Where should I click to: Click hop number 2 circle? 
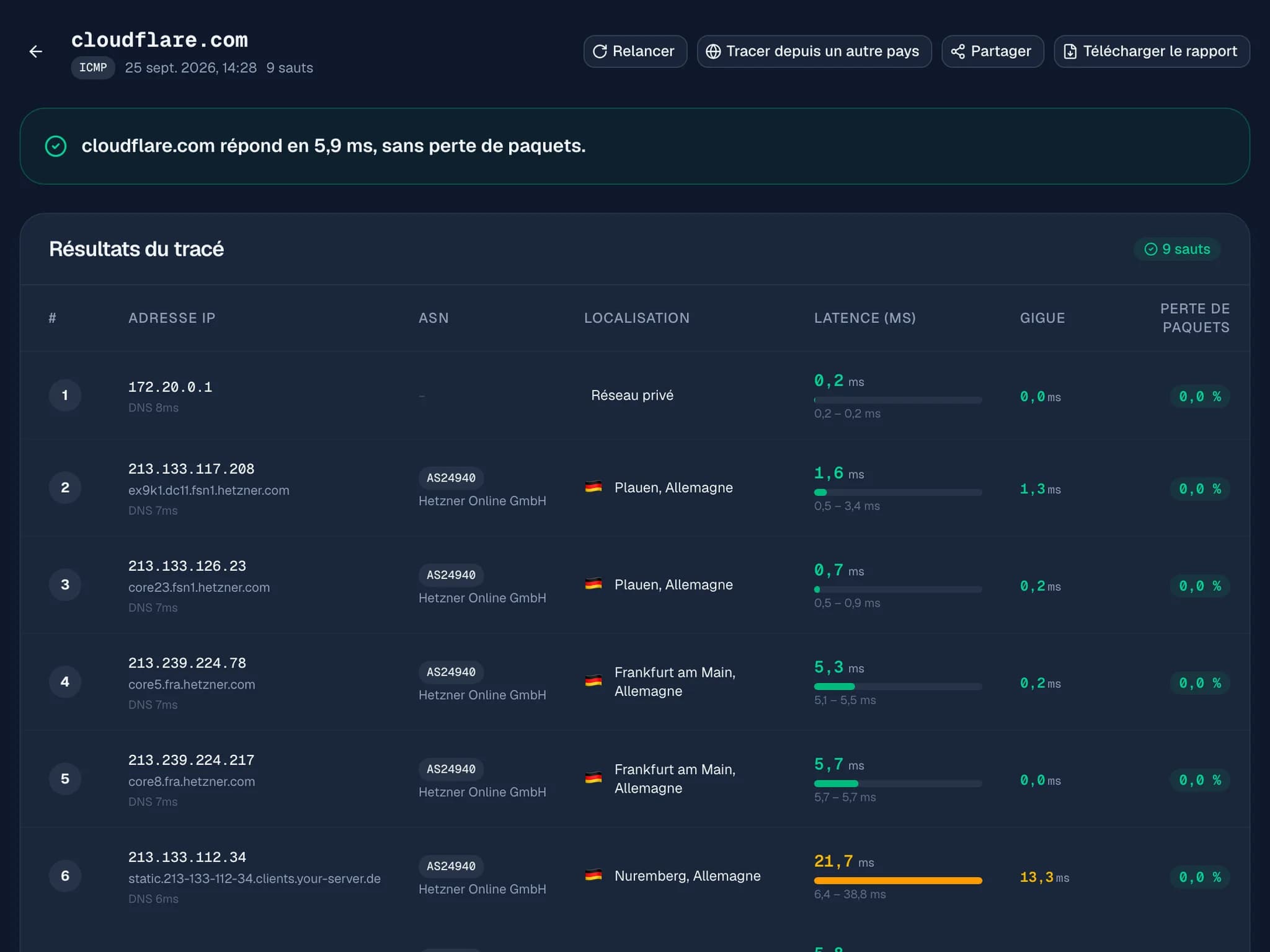point(65,488)
